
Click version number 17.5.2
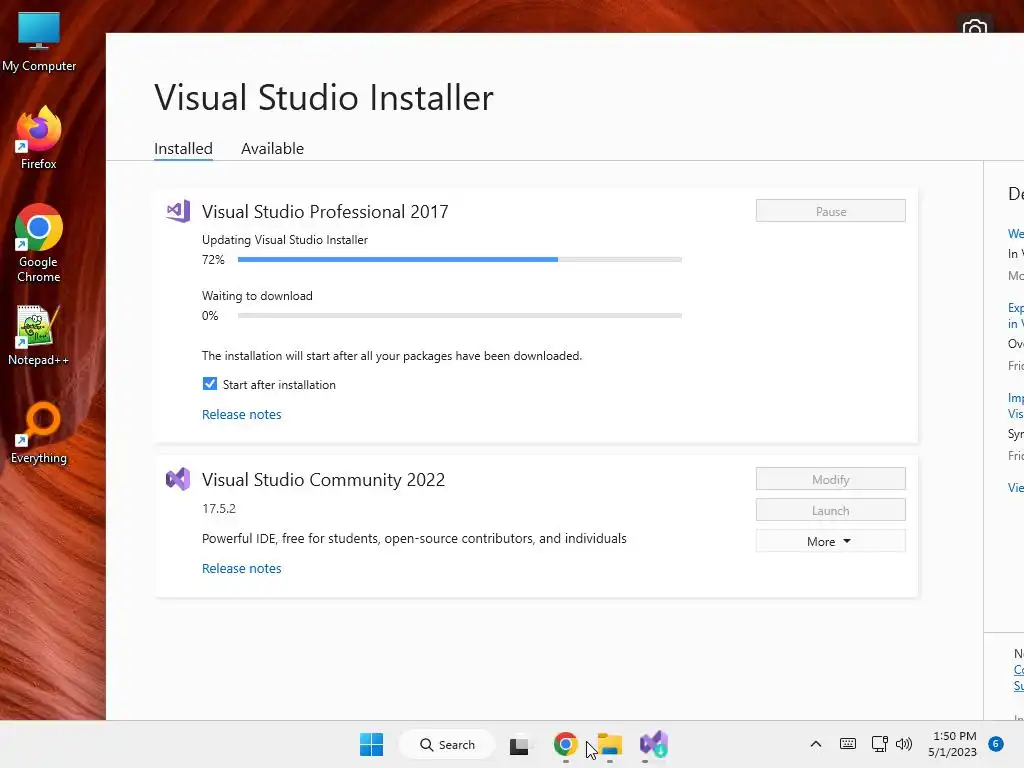click(x=219, y=509)
